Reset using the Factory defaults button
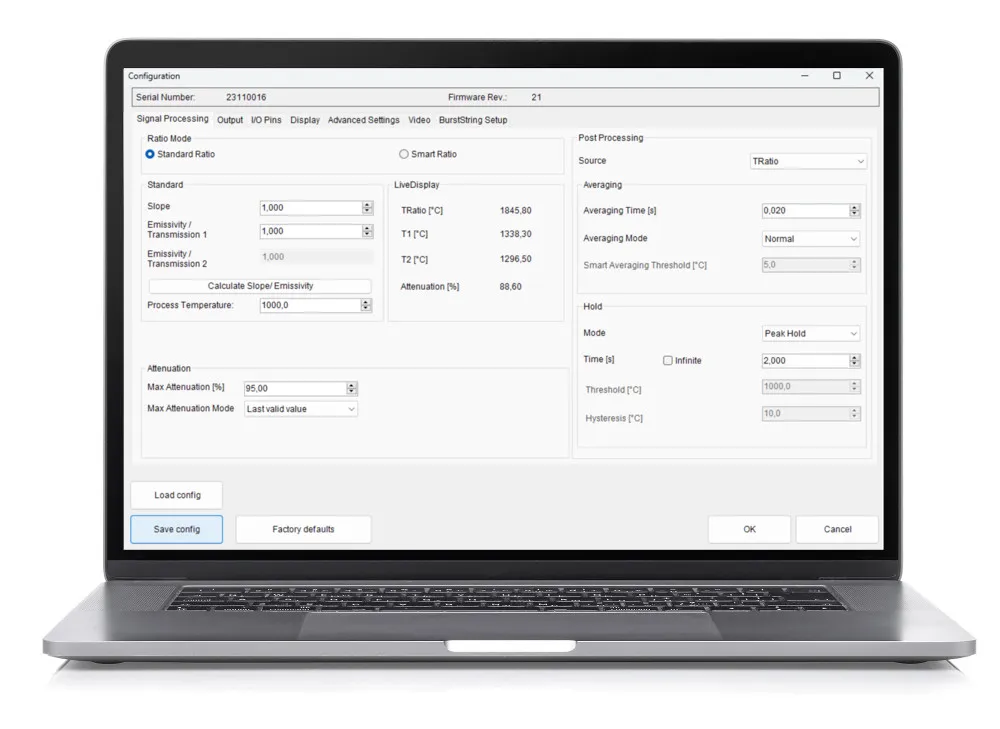 pos(303,529)
